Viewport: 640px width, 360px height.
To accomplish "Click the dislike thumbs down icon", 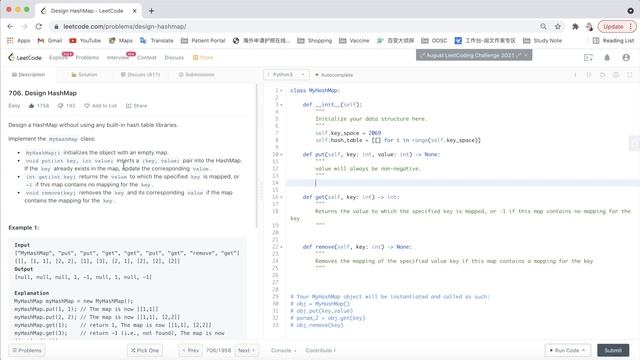I will [60, 106].
